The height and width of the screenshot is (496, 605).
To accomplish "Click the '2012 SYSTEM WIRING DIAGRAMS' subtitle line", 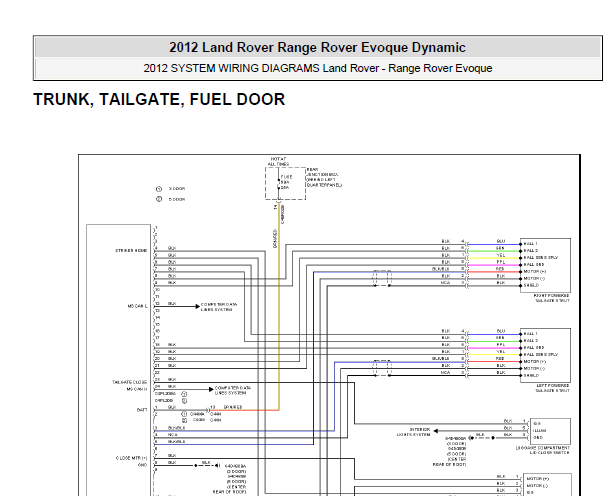I will click(x=318, y=68).
